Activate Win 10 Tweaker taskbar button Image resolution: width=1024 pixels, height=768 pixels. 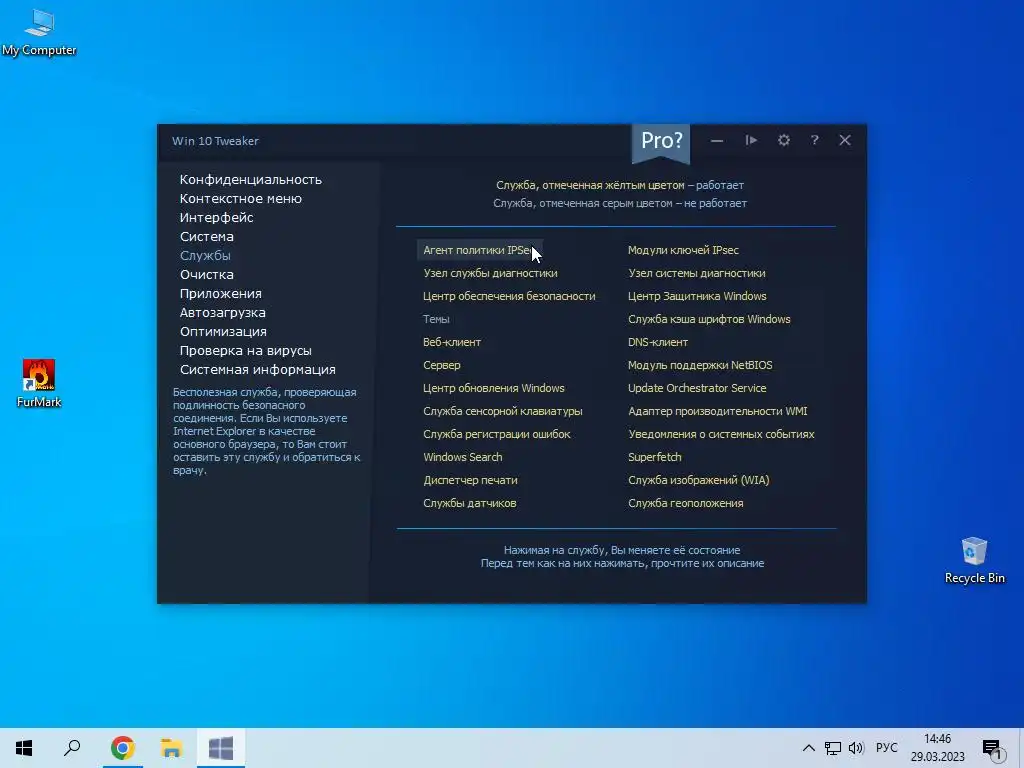[221, 748]
